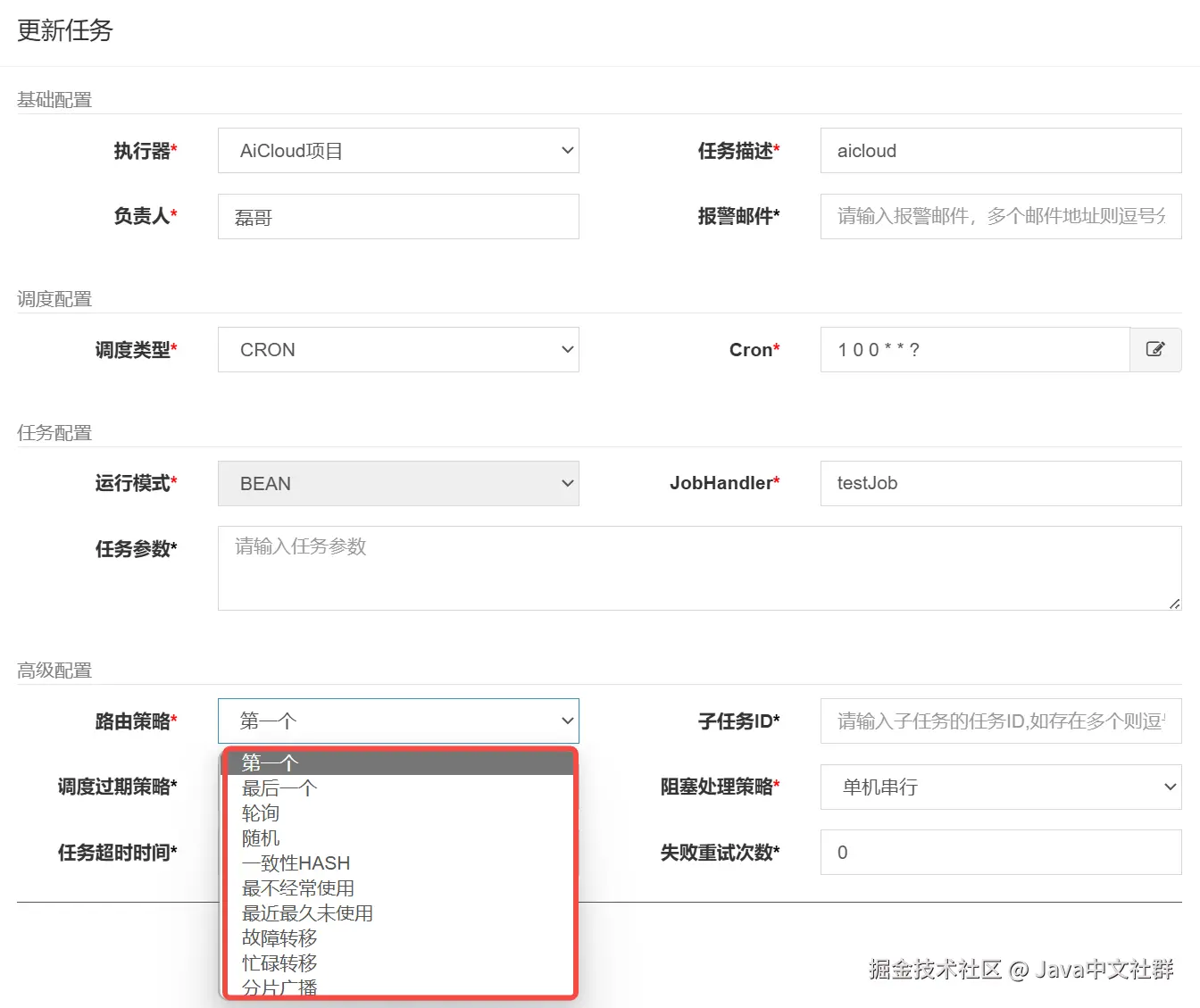Choose 故障转移 routing option

pos(398,938)
